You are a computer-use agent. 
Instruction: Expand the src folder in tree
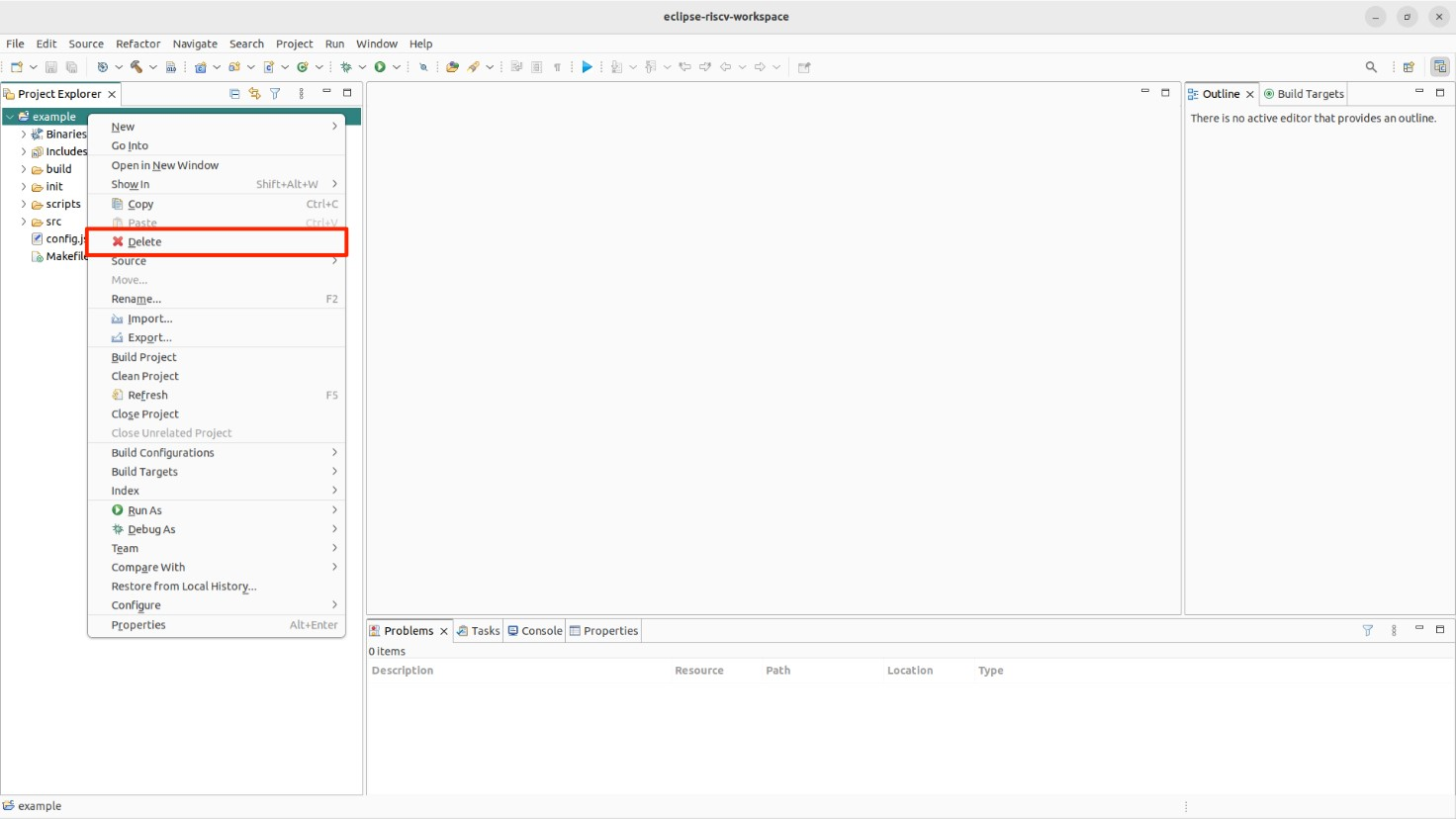point(24,222)
